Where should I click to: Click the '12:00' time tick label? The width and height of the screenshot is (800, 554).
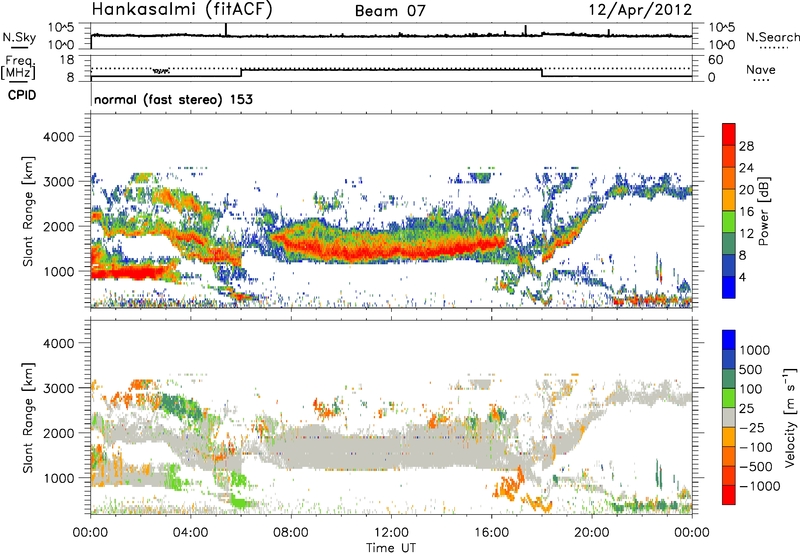(x=391, y=533)
